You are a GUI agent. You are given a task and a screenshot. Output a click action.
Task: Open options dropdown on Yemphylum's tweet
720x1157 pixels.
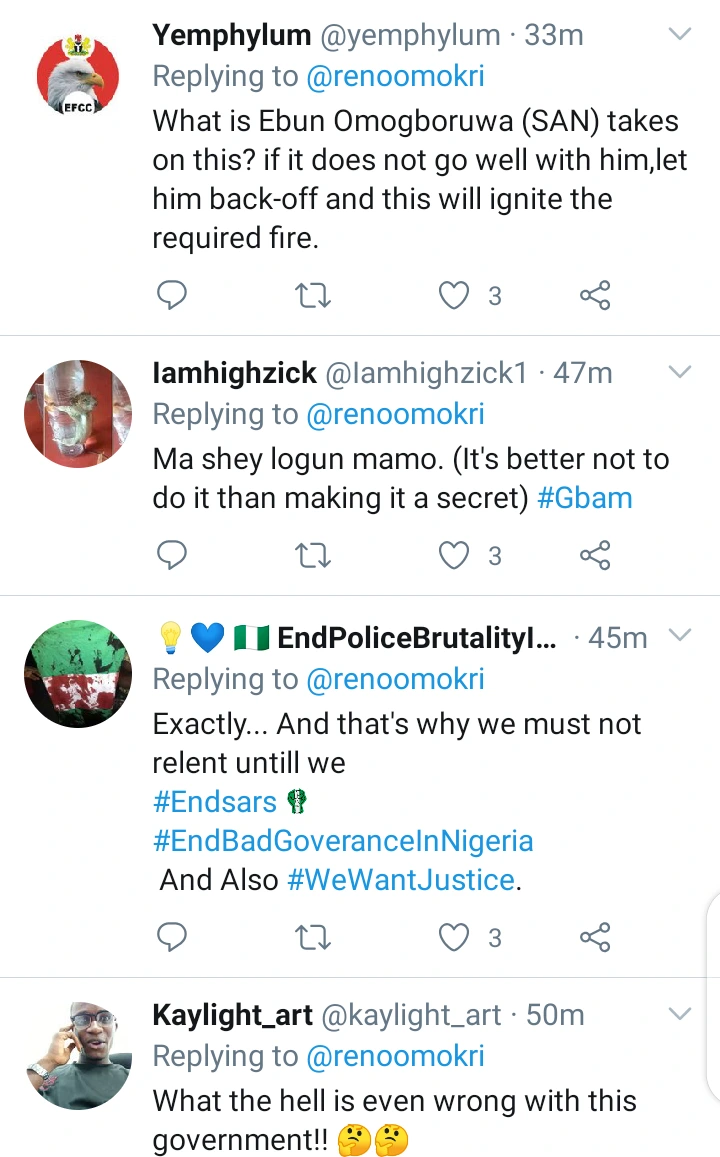(680, 35)
